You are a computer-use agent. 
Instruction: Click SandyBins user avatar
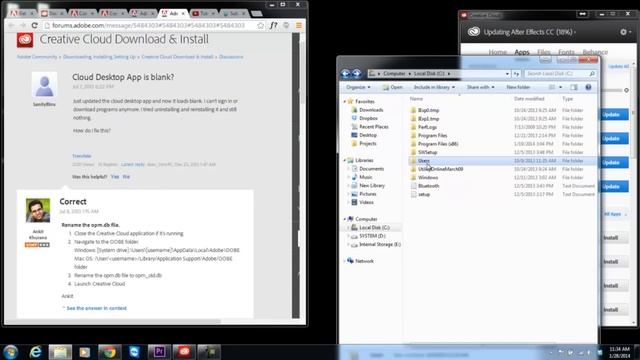pos(44,85)
